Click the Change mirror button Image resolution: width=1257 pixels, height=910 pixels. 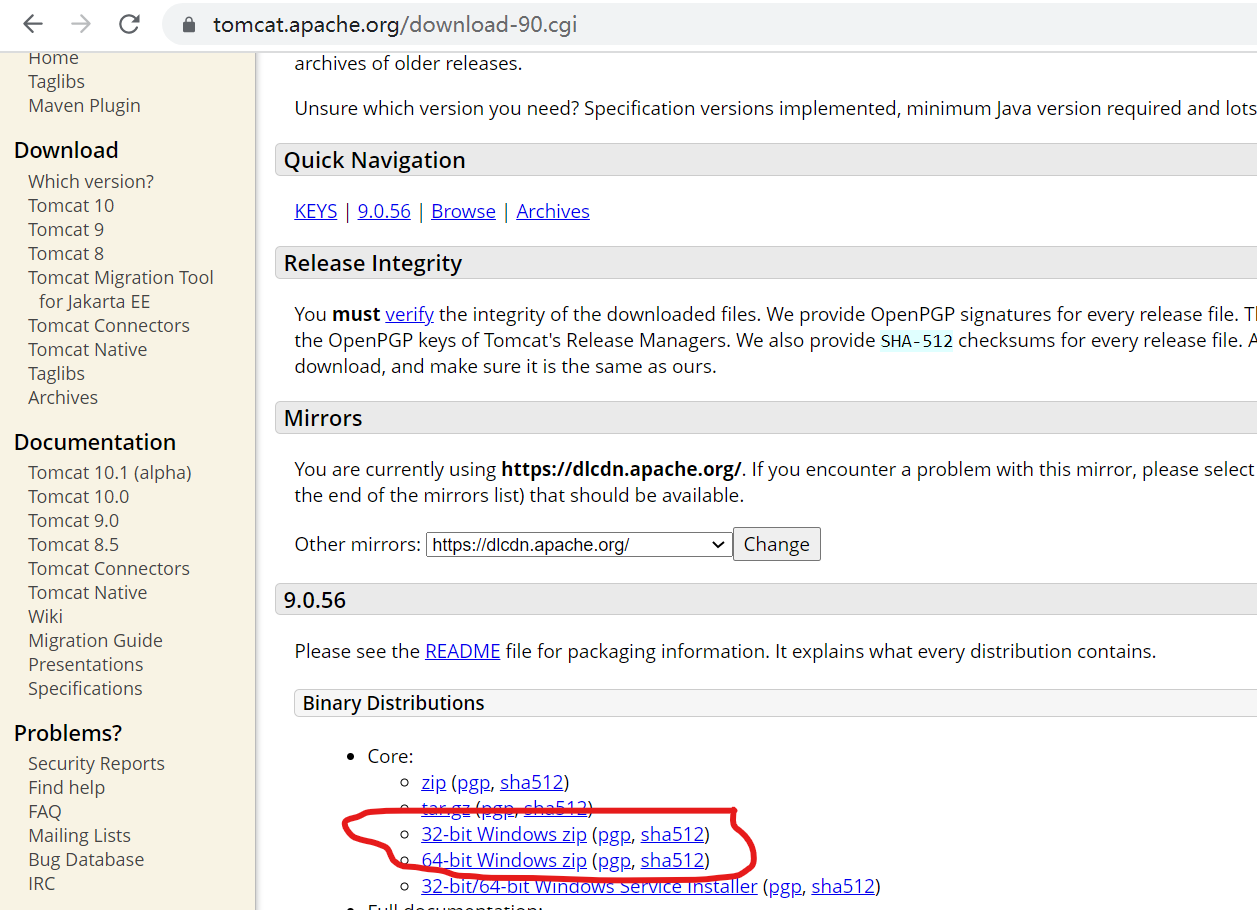776,544
